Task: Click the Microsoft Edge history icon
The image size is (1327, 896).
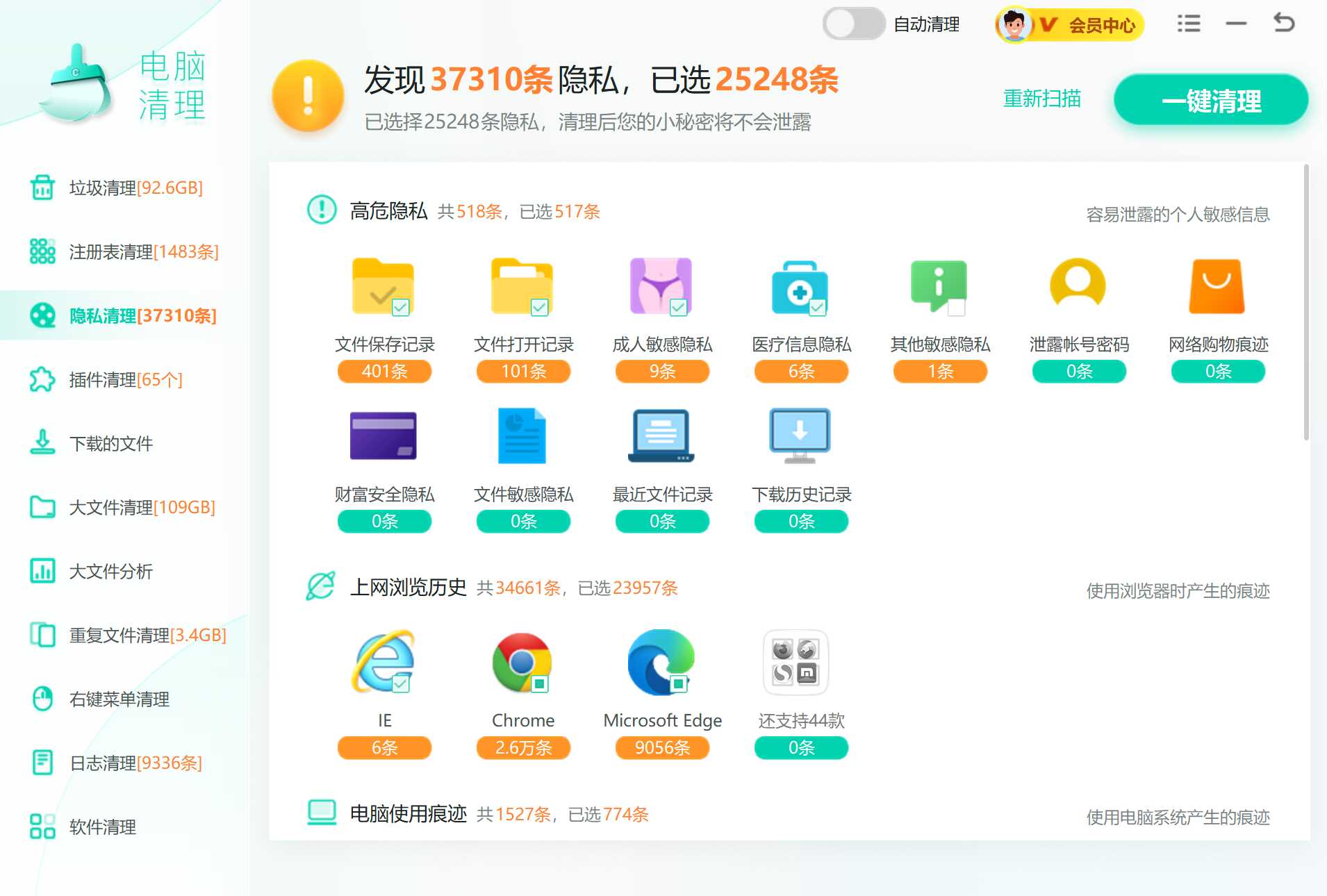Action: coord(660,662)
